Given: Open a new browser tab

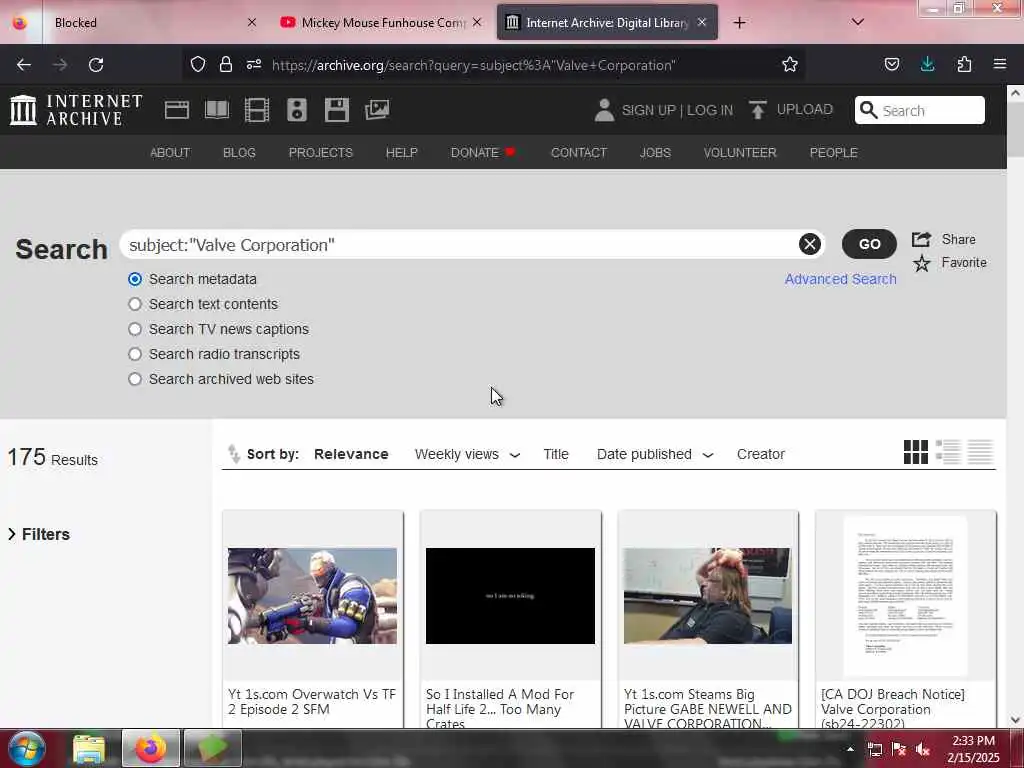Looking at the screenshot, I should coord(739,23).
